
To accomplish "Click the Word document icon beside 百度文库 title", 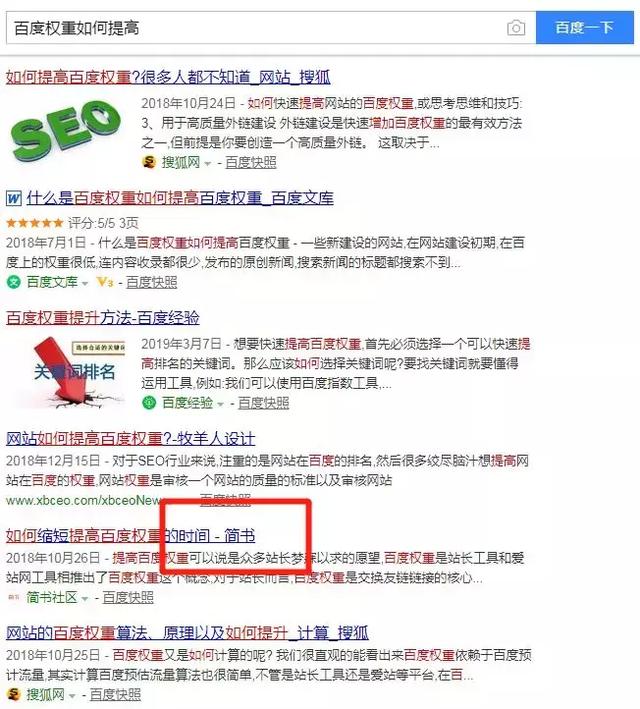I will (x=14, y=198).
